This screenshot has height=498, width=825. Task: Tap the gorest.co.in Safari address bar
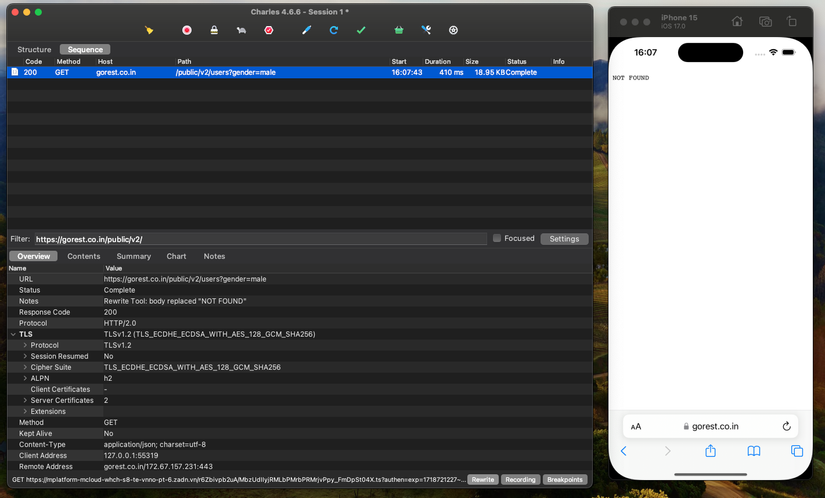[710, 426]
